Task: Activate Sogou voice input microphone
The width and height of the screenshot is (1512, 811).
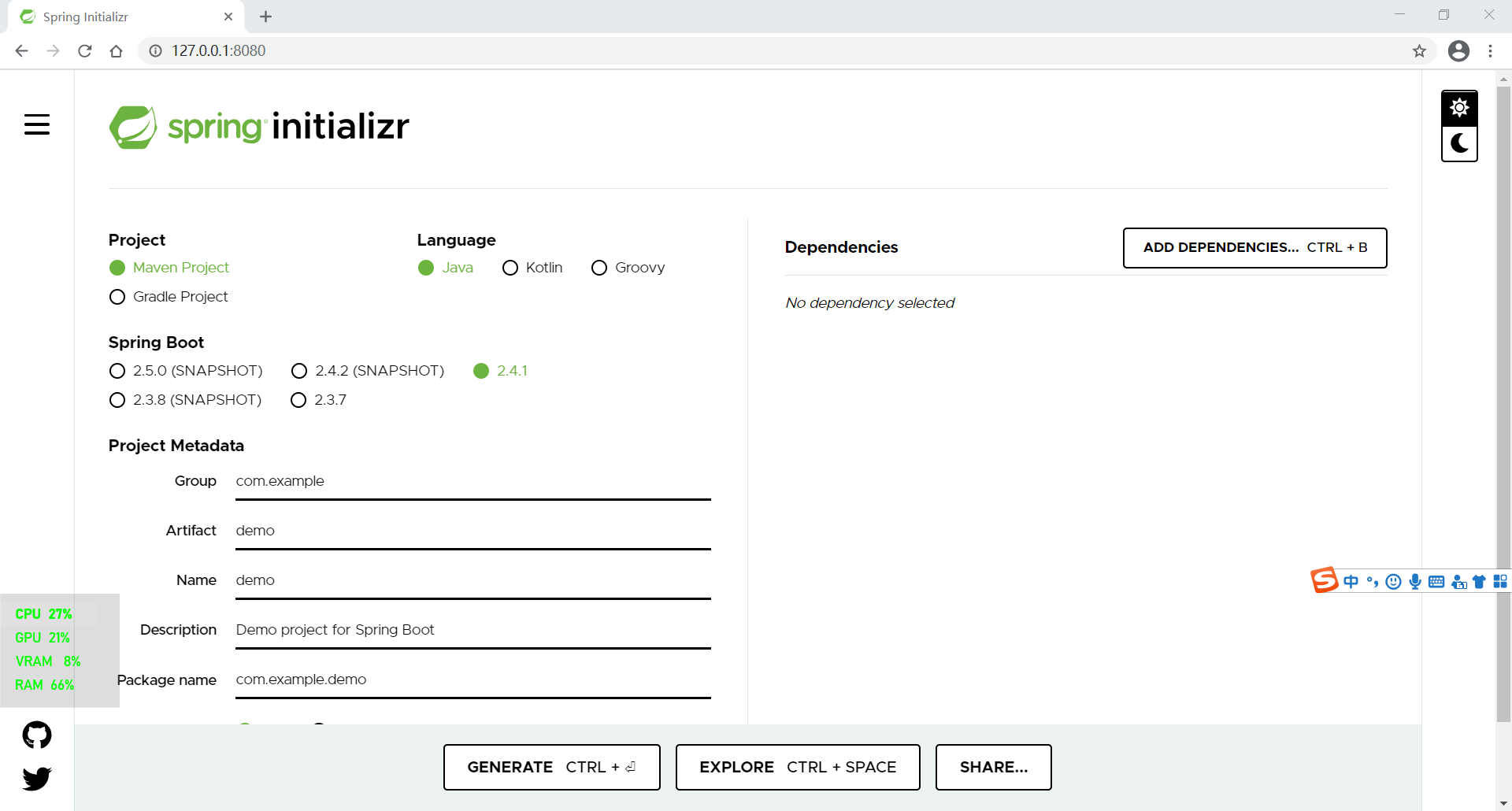Action: coord(1415,582)
